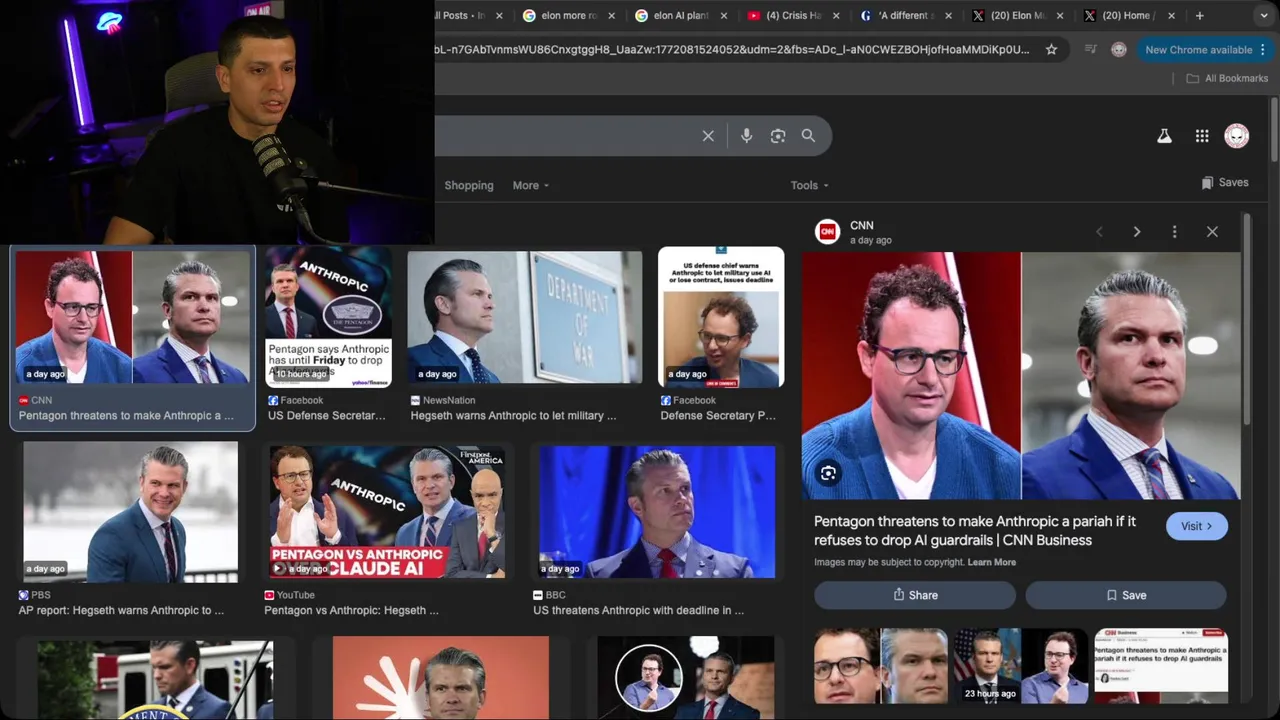Open Google Lens image search icon
Screen dimensions: 1280x720
coord(778,136)
